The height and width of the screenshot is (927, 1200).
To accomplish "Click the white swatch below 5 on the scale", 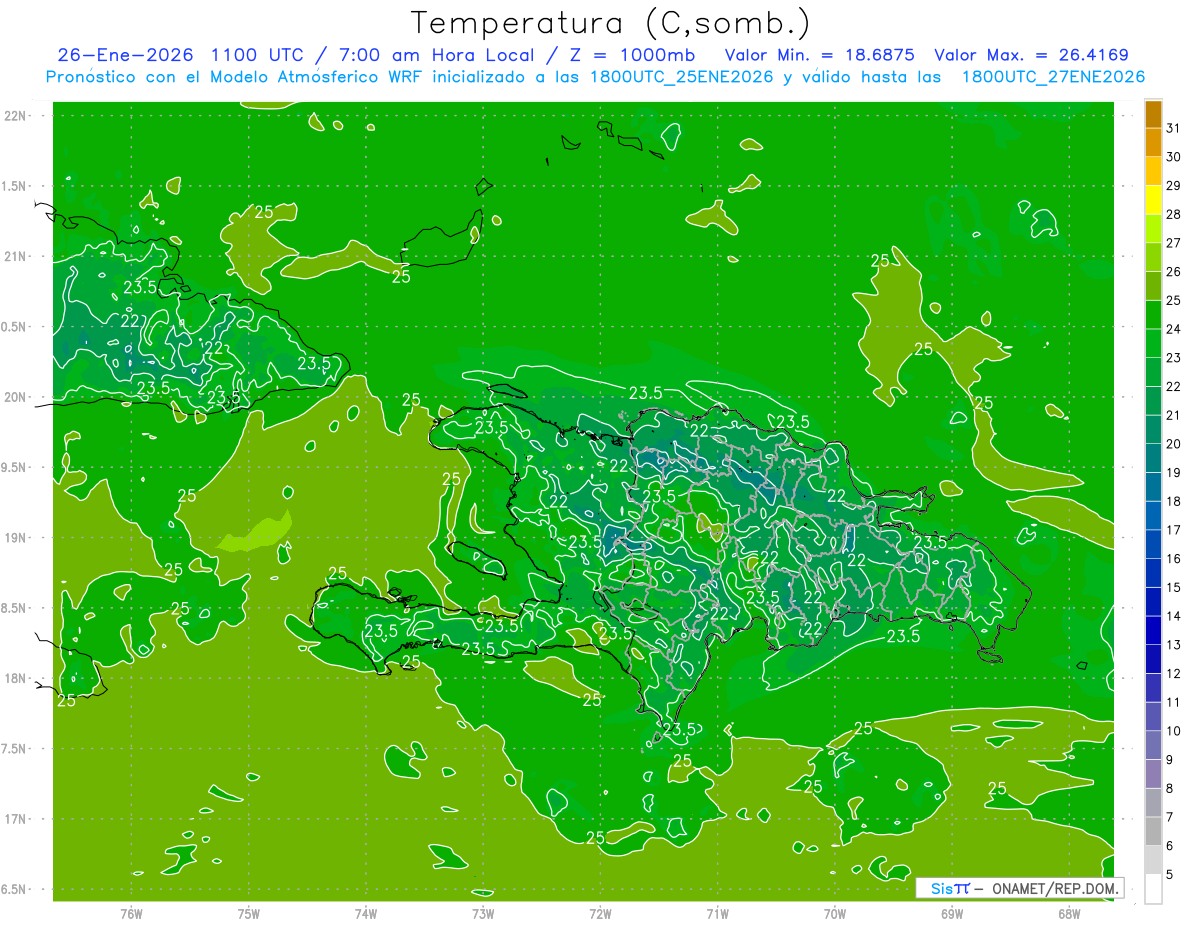I will (1153, 889).
